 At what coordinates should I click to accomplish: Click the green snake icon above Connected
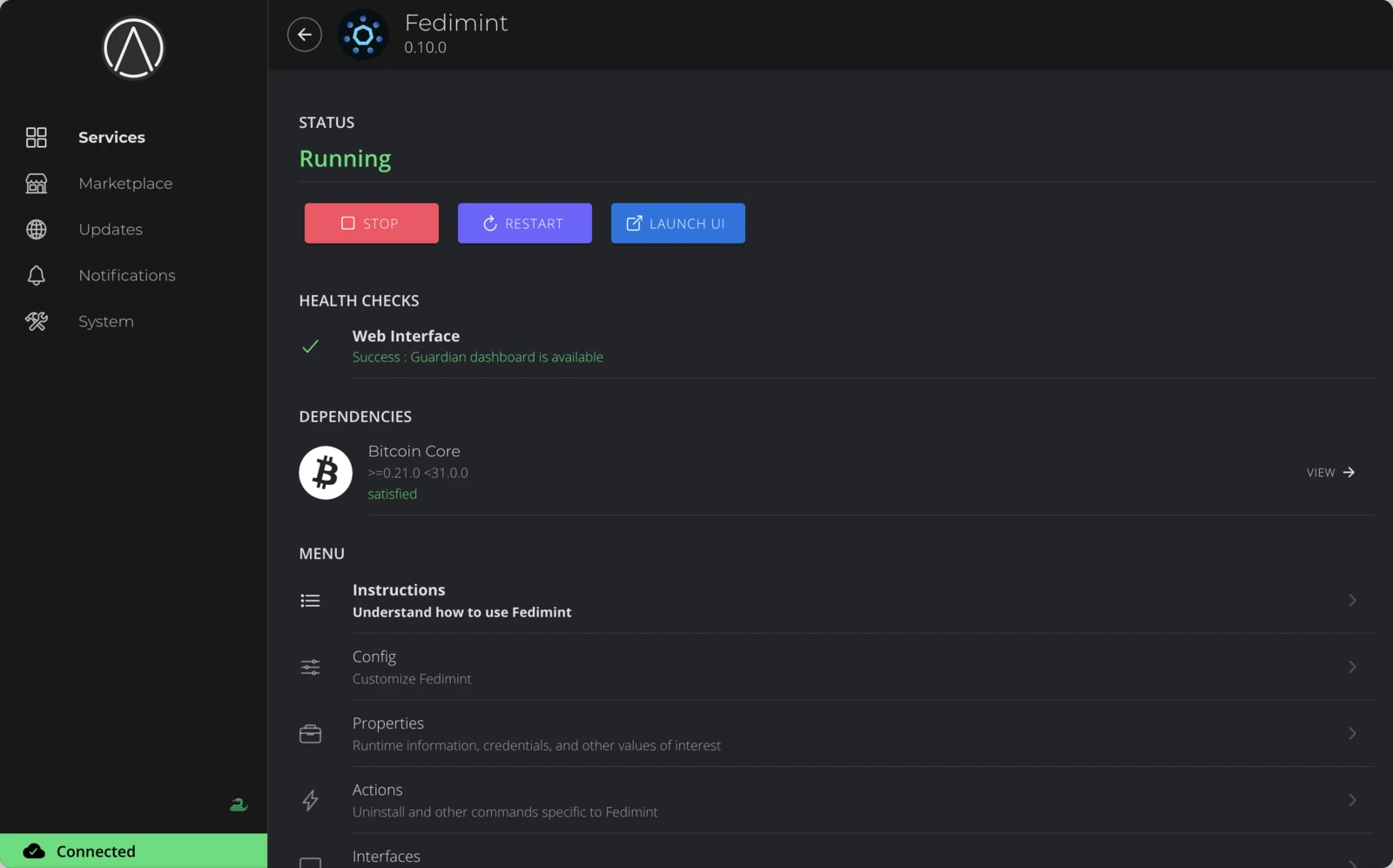coord(238,804)
